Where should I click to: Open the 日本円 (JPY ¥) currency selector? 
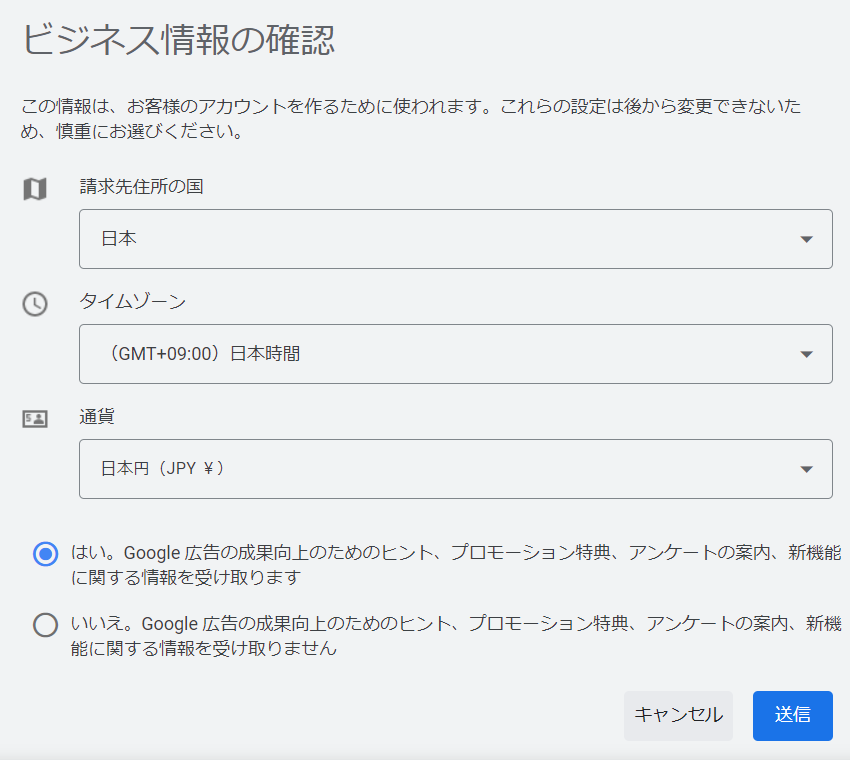(455, 469)
